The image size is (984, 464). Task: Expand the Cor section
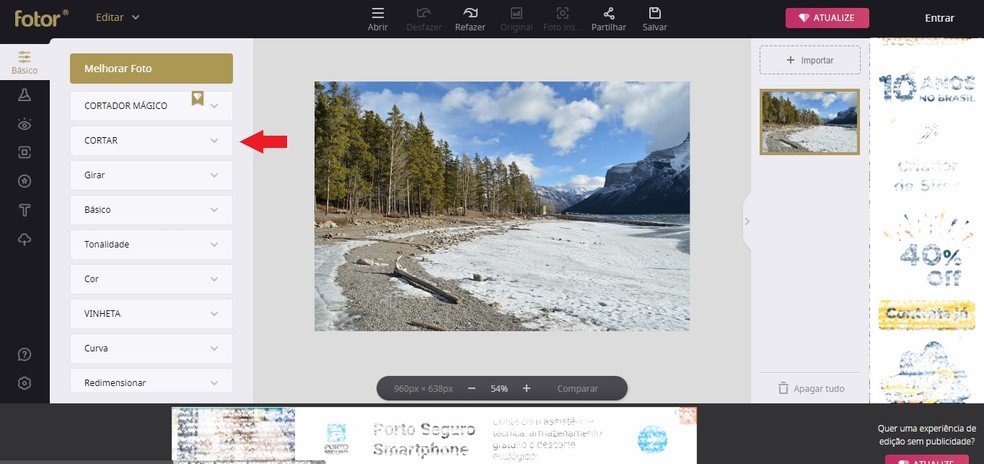(151, 279)
